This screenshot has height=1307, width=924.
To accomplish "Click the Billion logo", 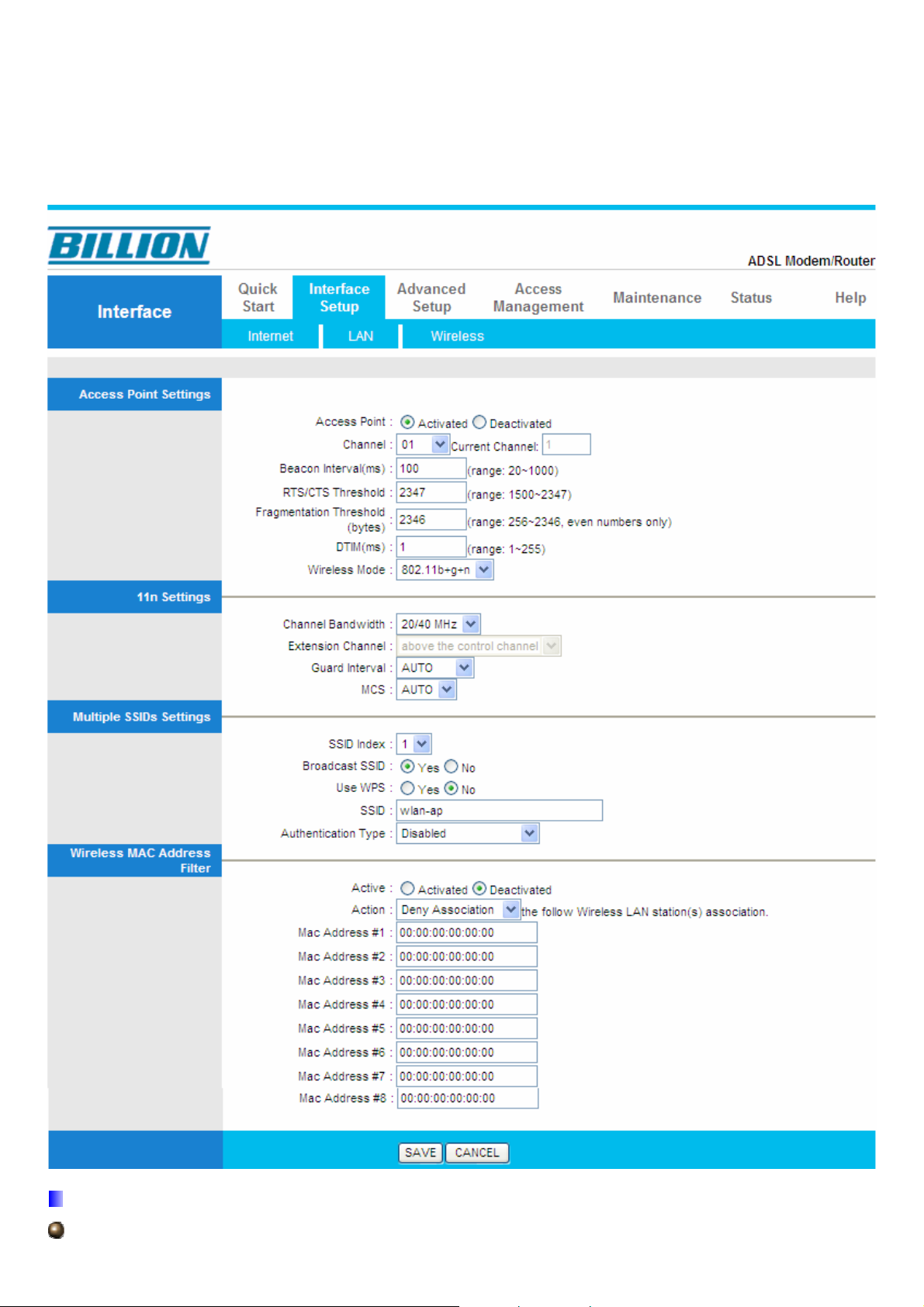I will tap(129, 245).
